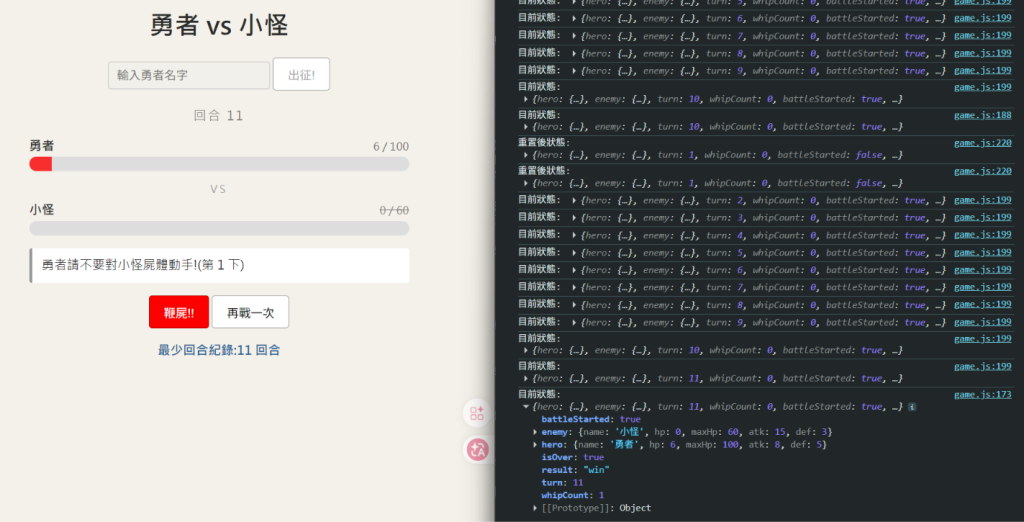The height and width of the screenshot is (522, 1024).
Task: Click the red 鞭屍!! button
Action: (x=179, y=312)
